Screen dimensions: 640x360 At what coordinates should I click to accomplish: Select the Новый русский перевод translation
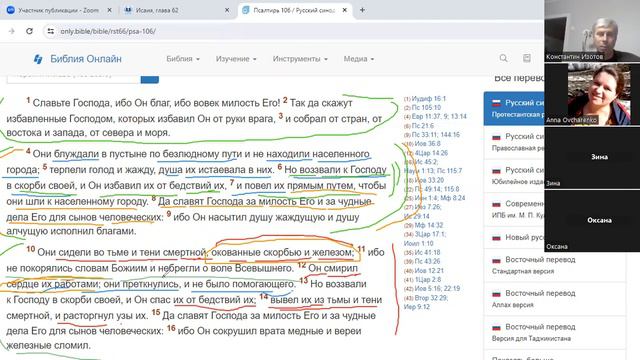514,237
